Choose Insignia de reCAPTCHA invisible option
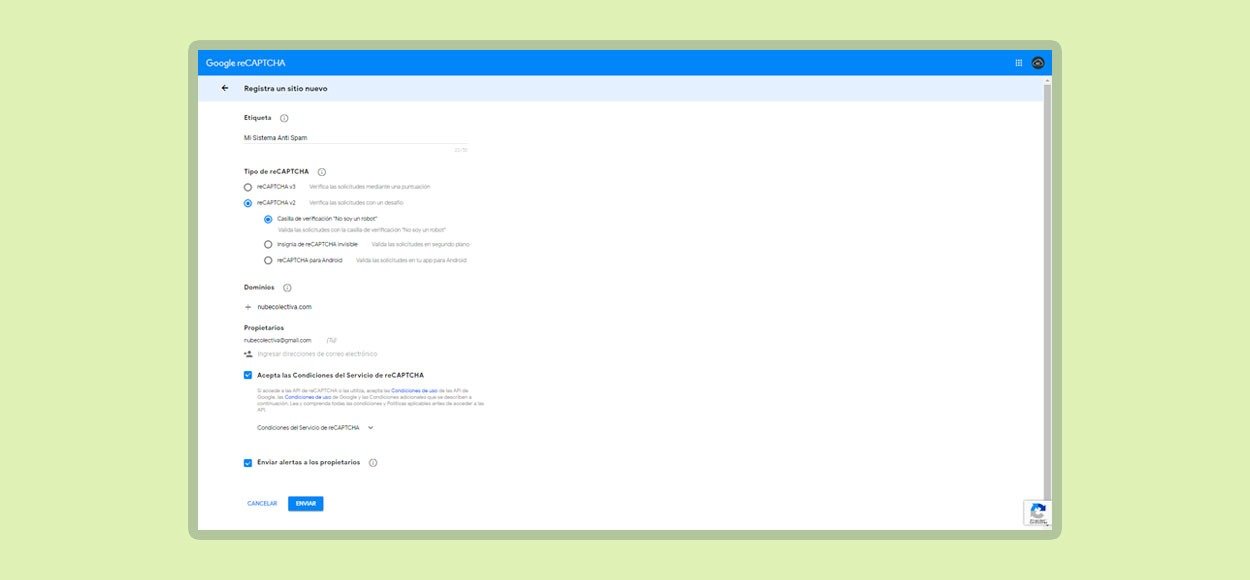Viewport: 1250px width, 580px height. point(268,244)
